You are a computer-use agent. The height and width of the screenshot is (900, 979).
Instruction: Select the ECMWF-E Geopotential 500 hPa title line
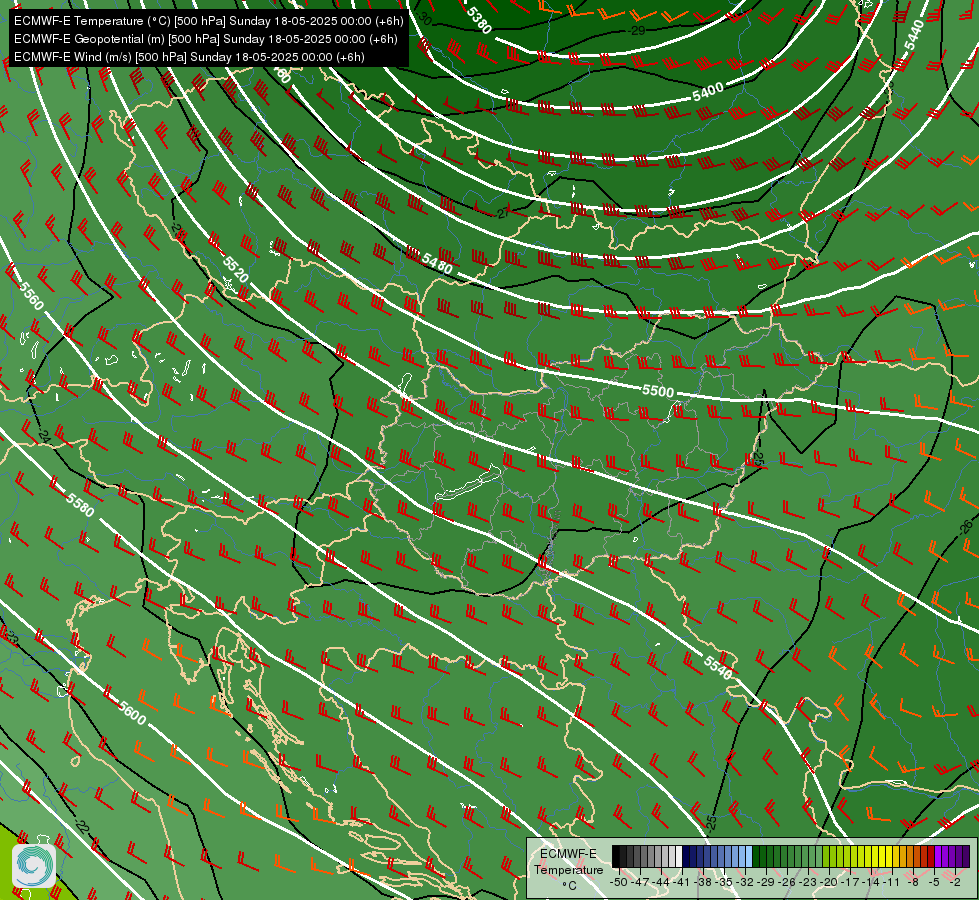point(205,39)
